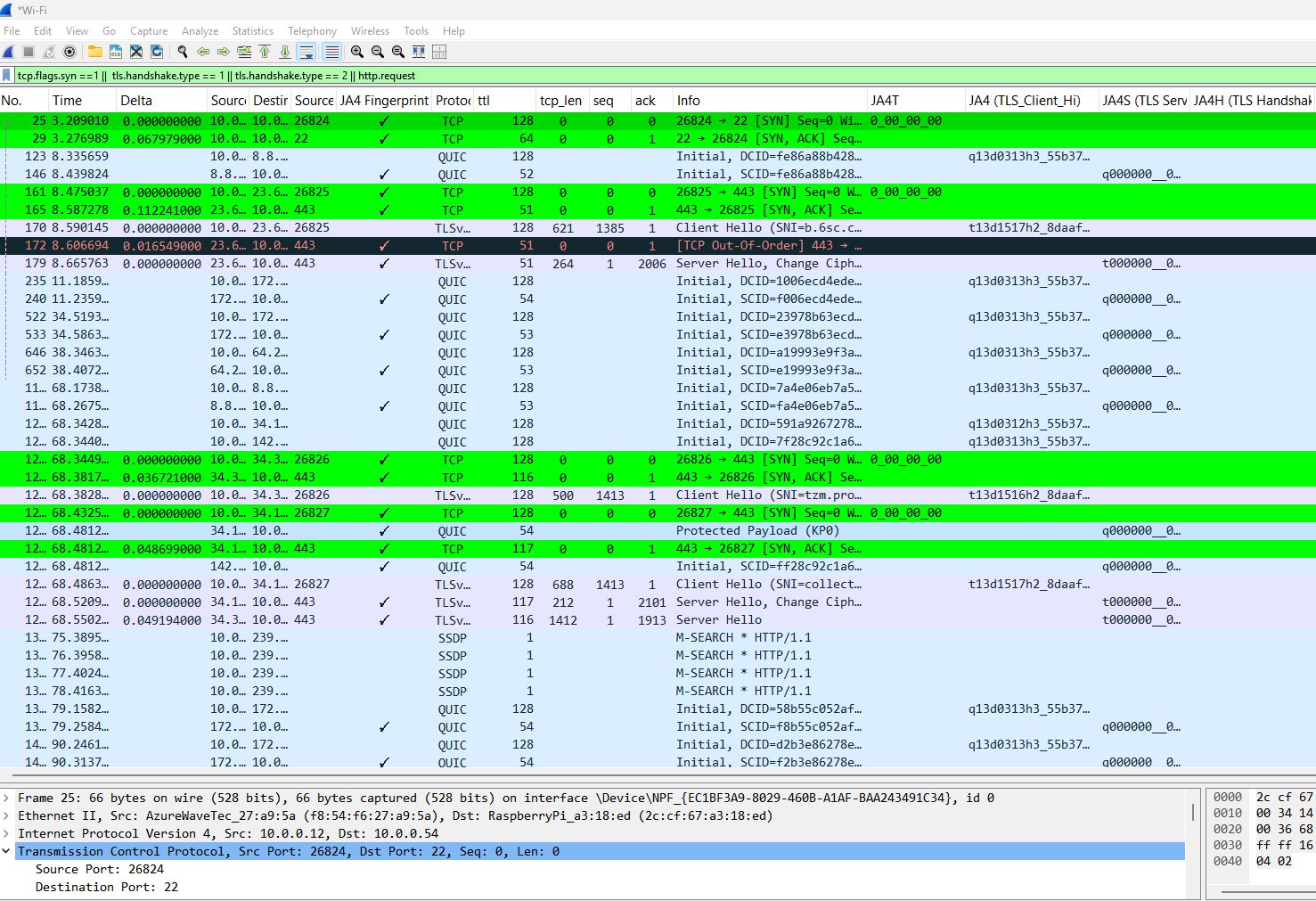Save the capture file
The width and height of the screenshot is (1316, 901).
click(x=116, y=53)
